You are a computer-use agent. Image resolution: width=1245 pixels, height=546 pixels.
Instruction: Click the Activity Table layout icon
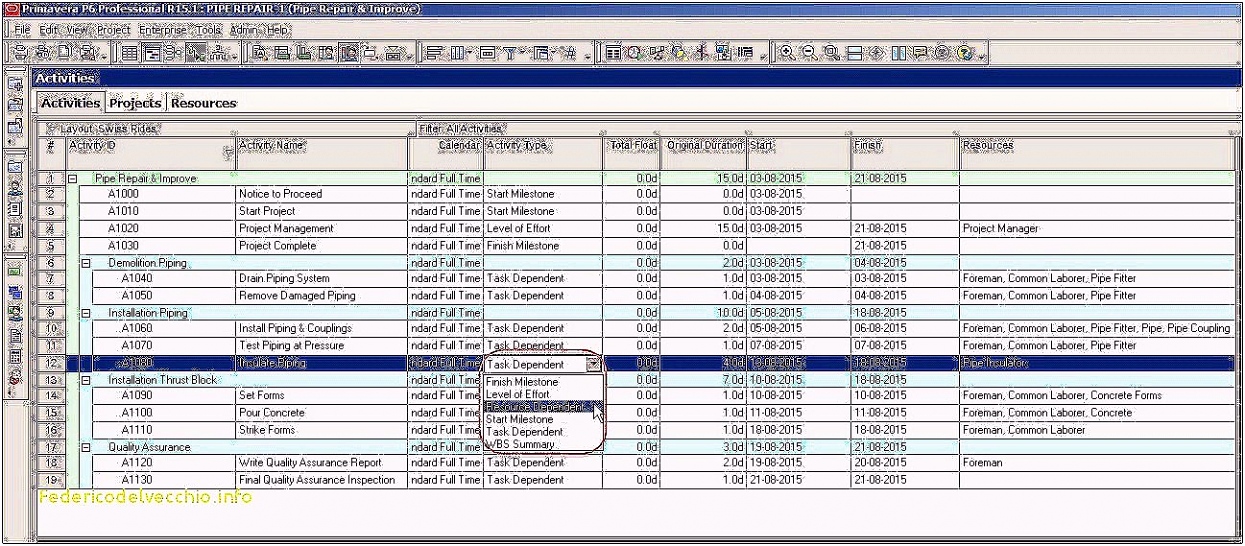[x=130, y=52]
